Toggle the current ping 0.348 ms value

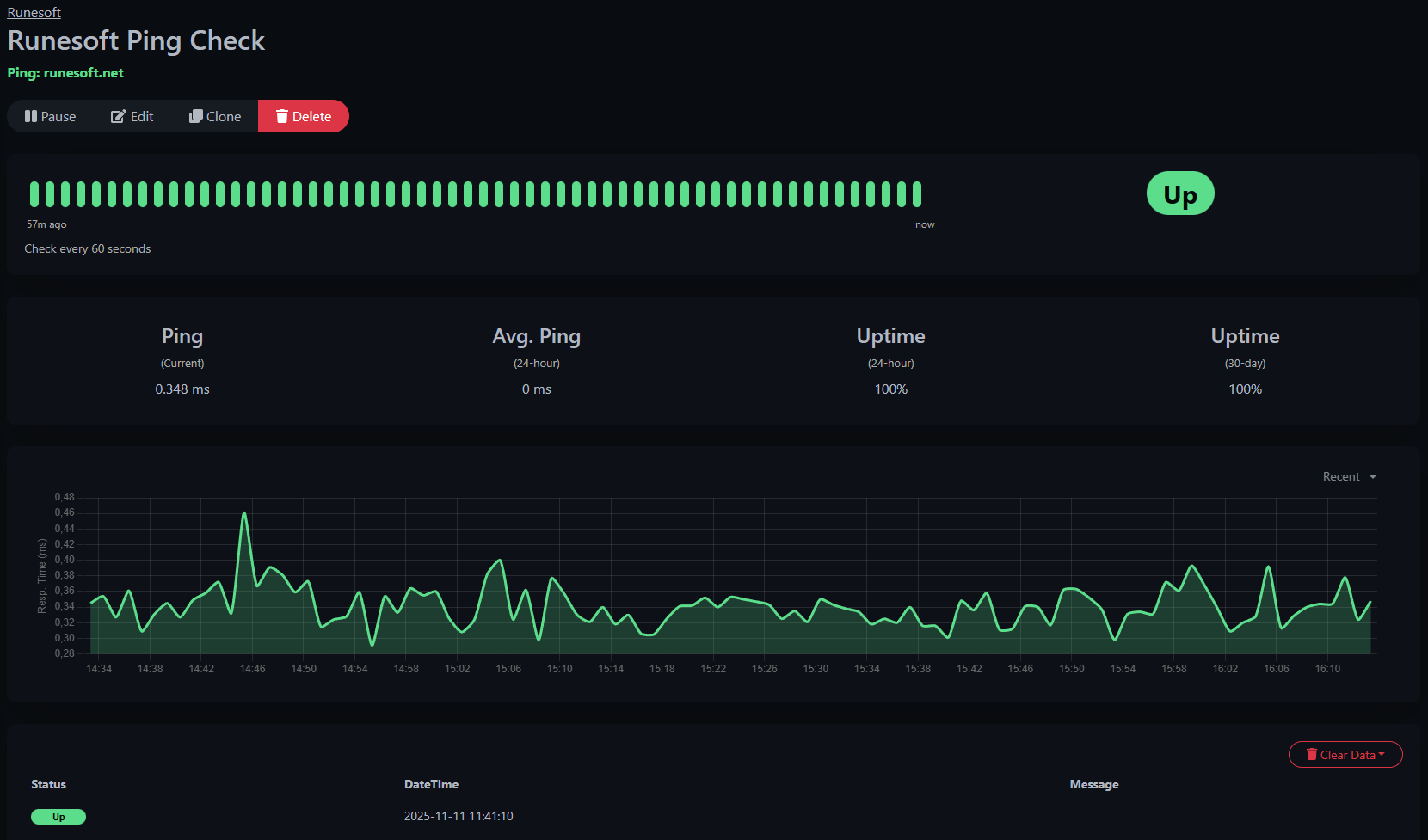[x=182, y=389]
